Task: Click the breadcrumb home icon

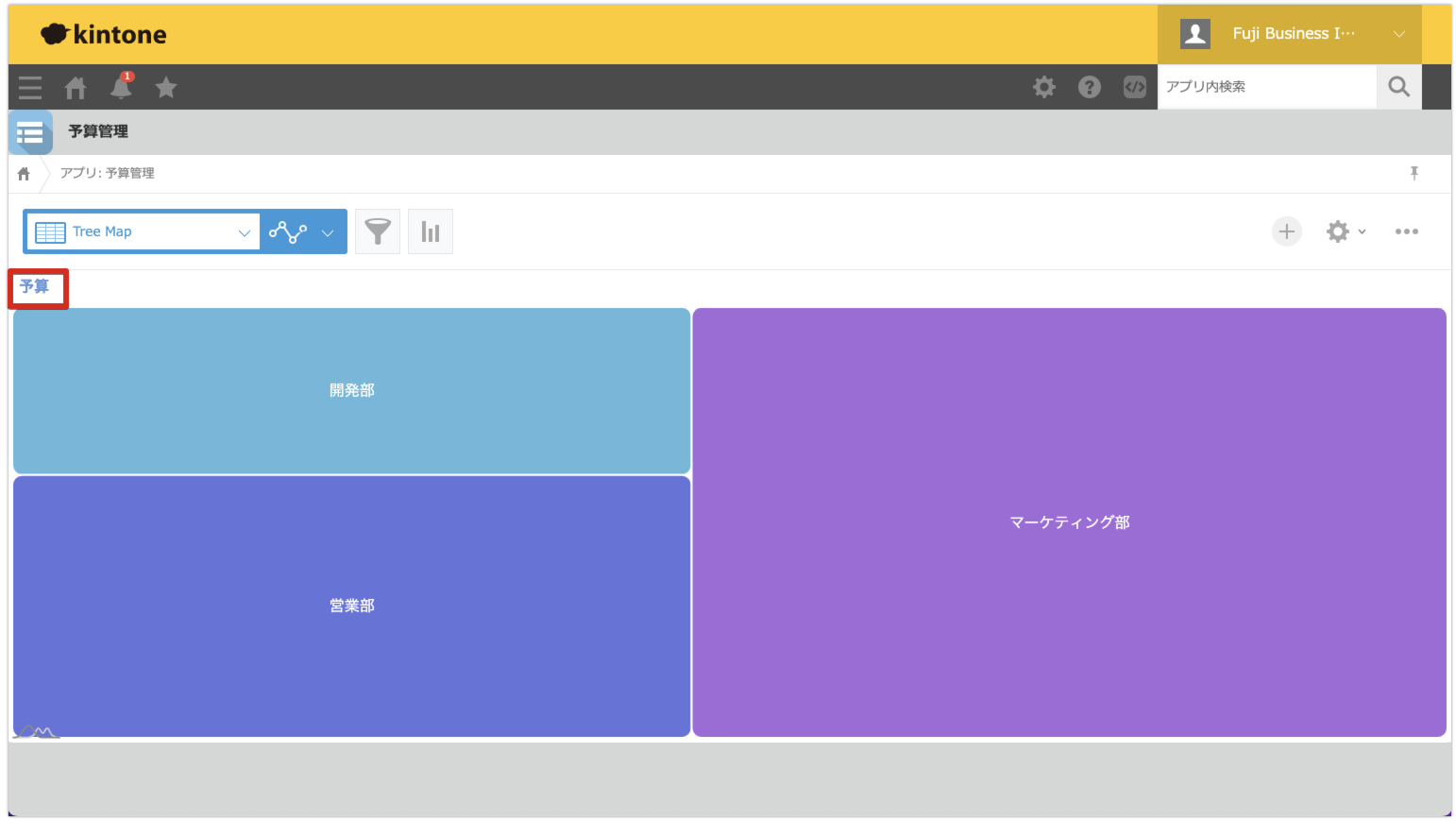Action: pos(24,174)
